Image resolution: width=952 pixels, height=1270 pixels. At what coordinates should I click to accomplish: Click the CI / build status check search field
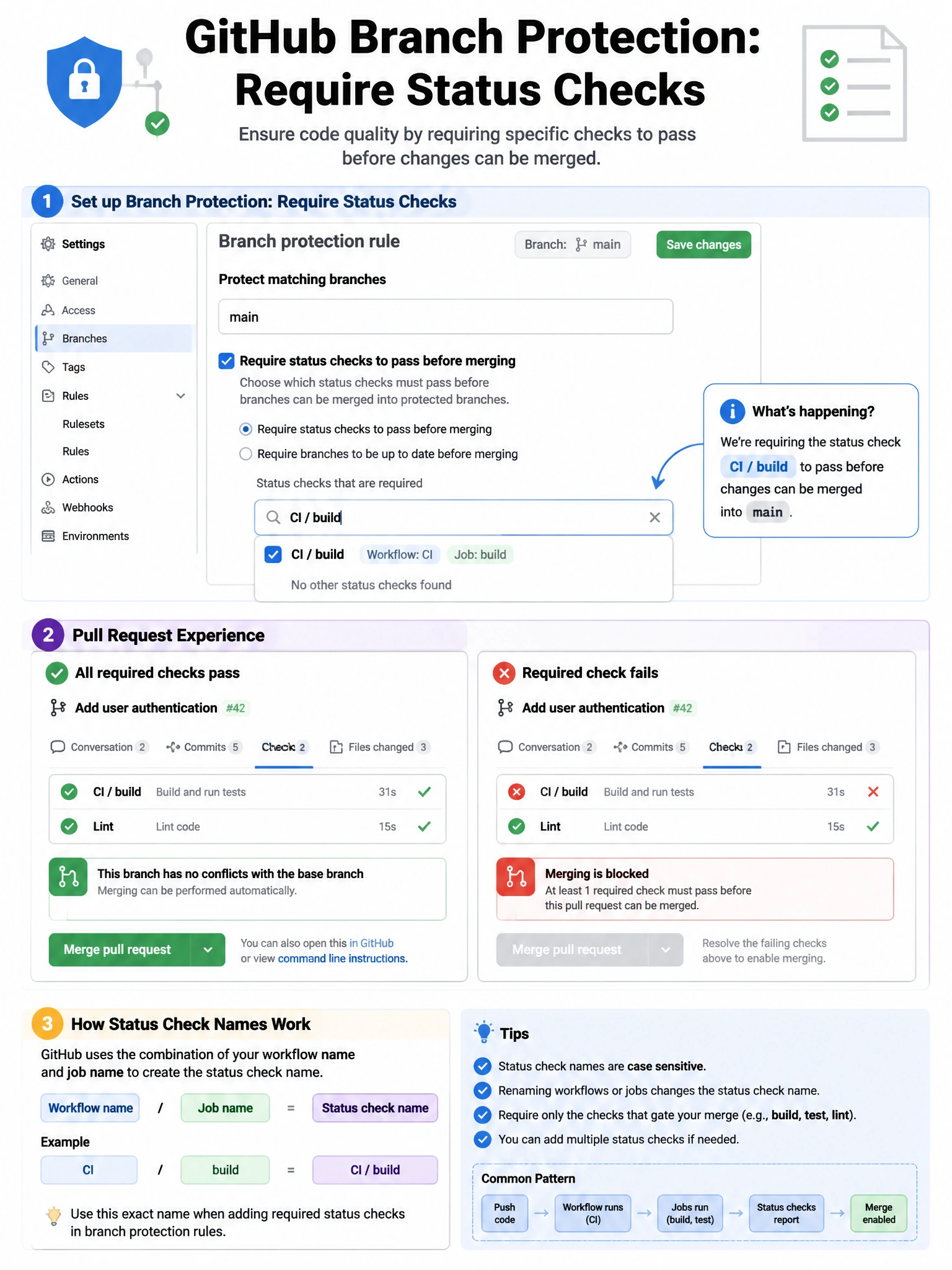click(x=464, y=517)
